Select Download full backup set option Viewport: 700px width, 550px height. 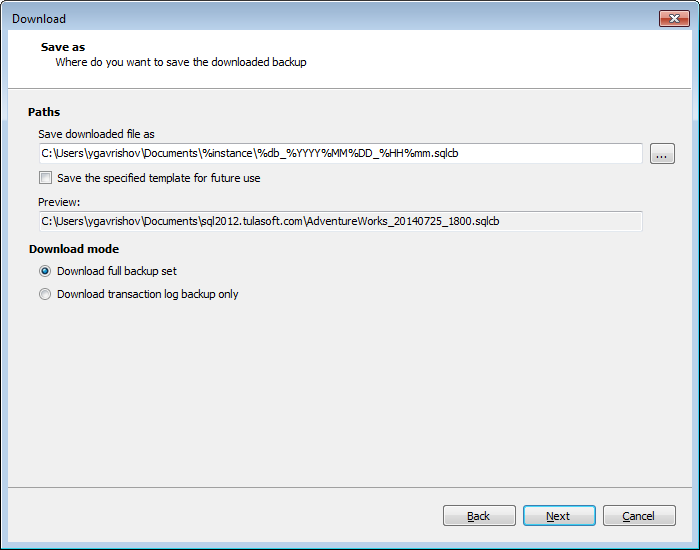45,271
